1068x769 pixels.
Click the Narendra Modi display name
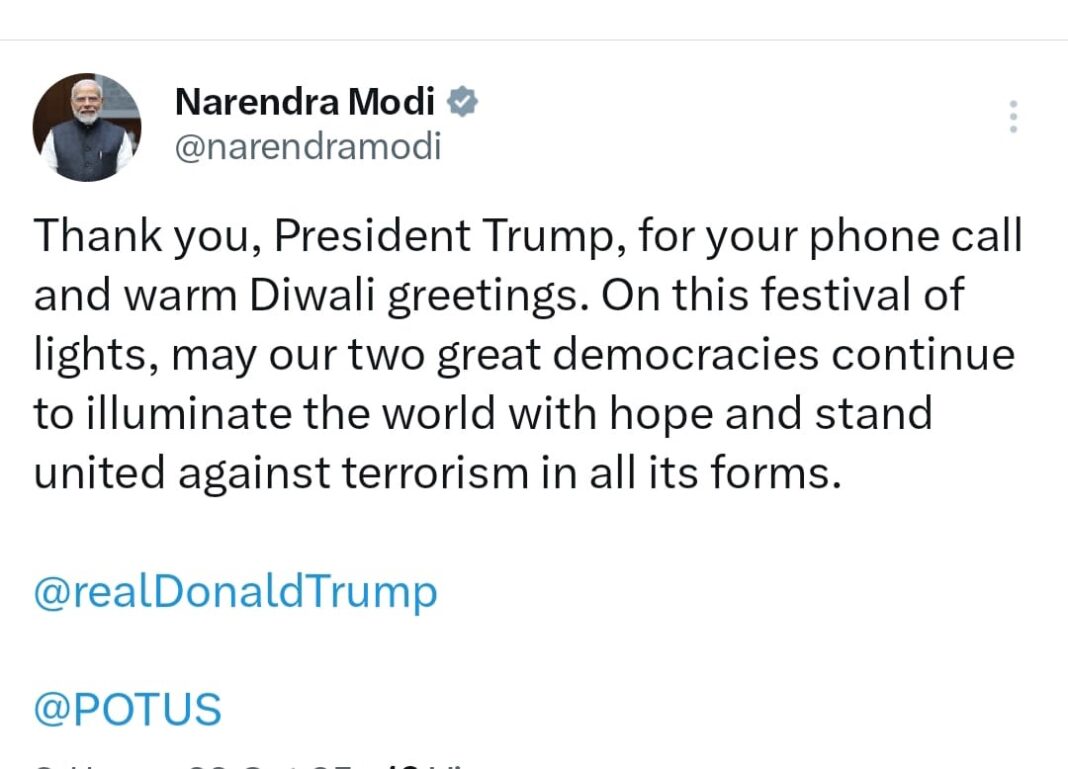pos(304,102)
